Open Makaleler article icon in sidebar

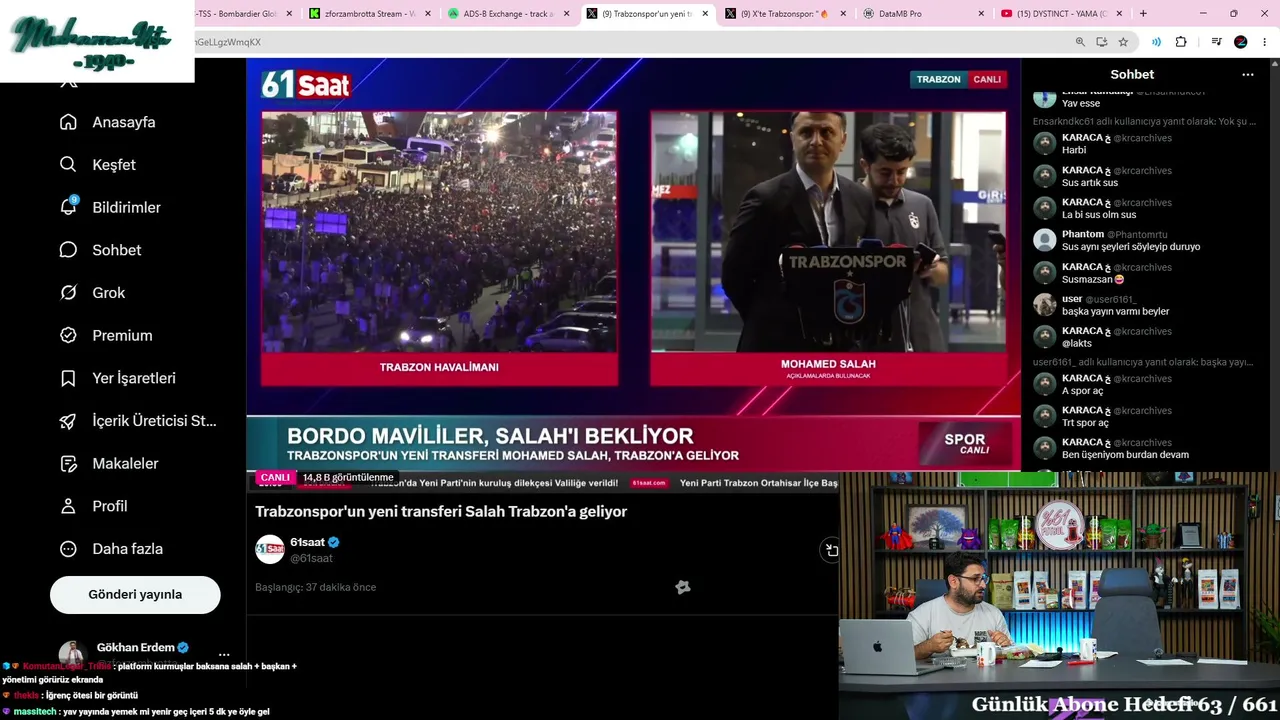(68, 464)
